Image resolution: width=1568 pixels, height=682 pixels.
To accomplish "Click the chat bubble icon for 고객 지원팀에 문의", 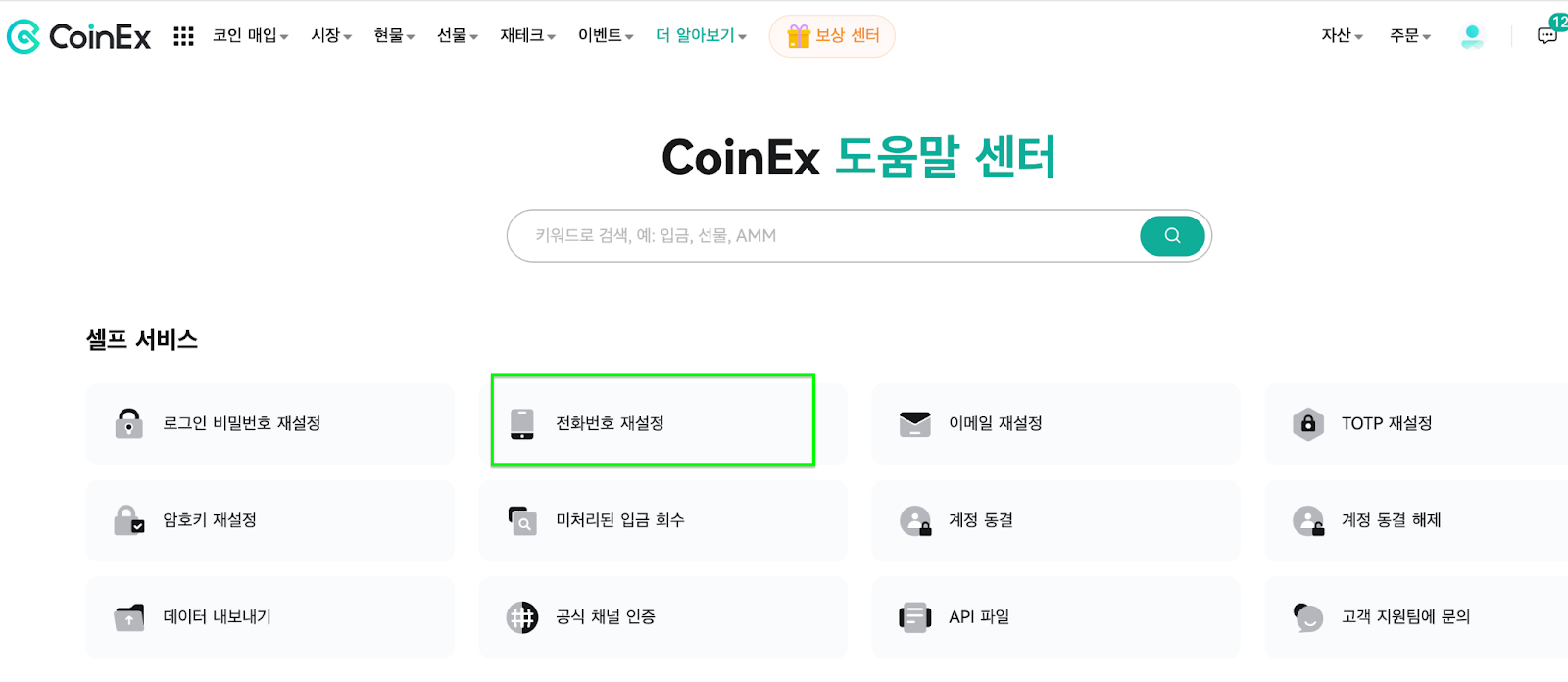I will (x=1308, y=617).
